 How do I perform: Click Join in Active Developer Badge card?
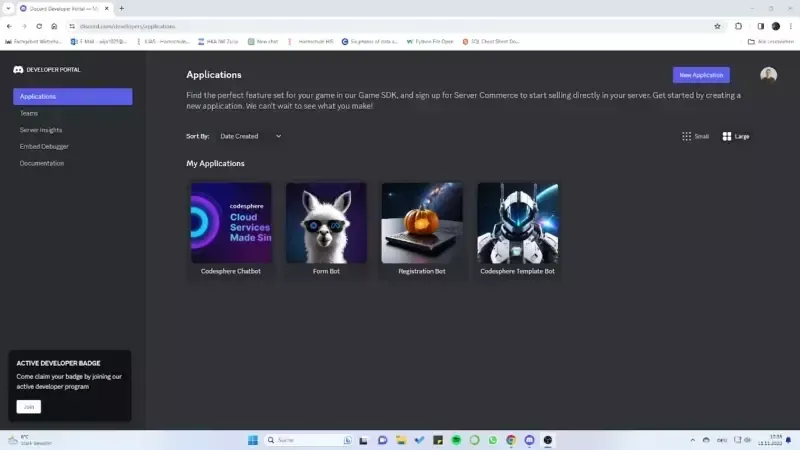pyautogui.click(x=29, y=407)
